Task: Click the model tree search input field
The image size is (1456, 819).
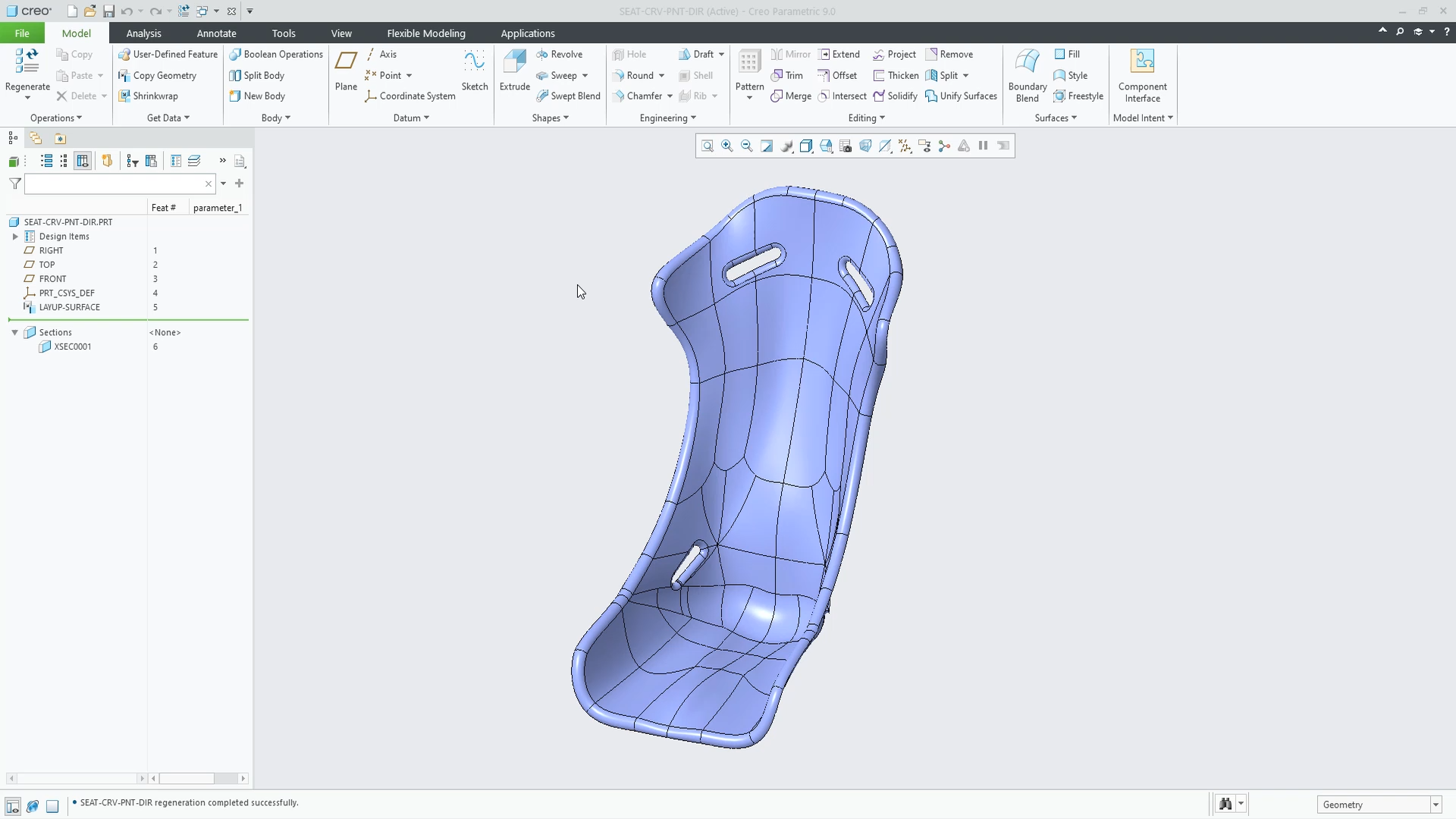Action: point(120,184)
